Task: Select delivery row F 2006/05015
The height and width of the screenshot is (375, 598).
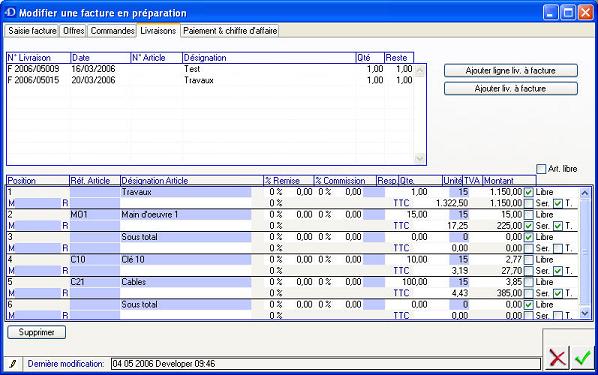Action: pos(211,80)
